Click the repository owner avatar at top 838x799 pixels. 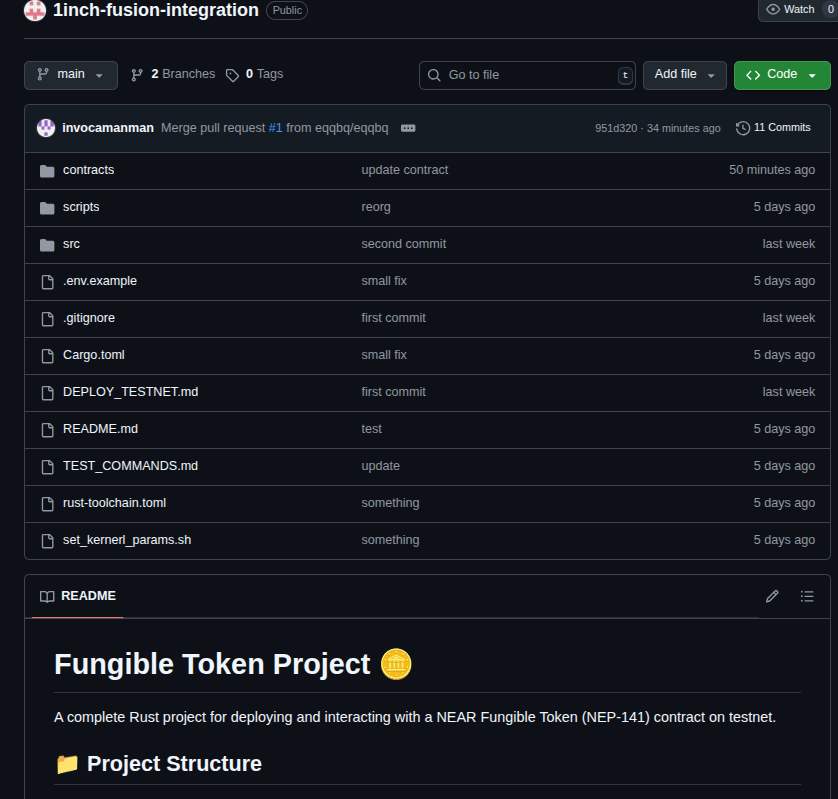(35, 10)
